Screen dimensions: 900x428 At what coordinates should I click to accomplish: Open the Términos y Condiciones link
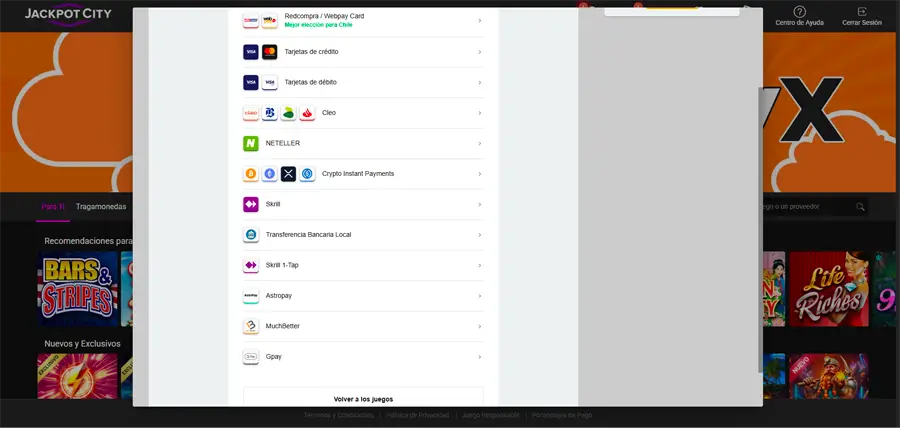click(339, 415)
